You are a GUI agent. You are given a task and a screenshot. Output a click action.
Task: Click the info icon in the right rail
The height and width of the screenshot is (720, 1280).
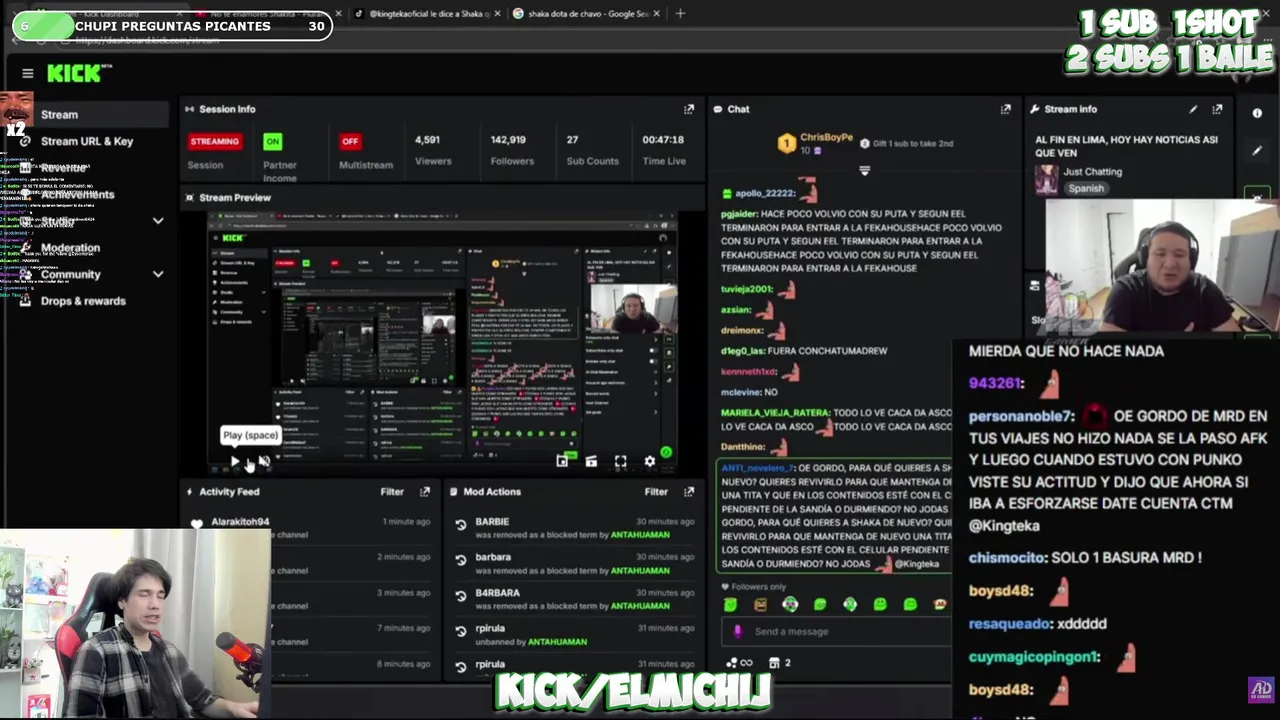(x=1257, y=113)
